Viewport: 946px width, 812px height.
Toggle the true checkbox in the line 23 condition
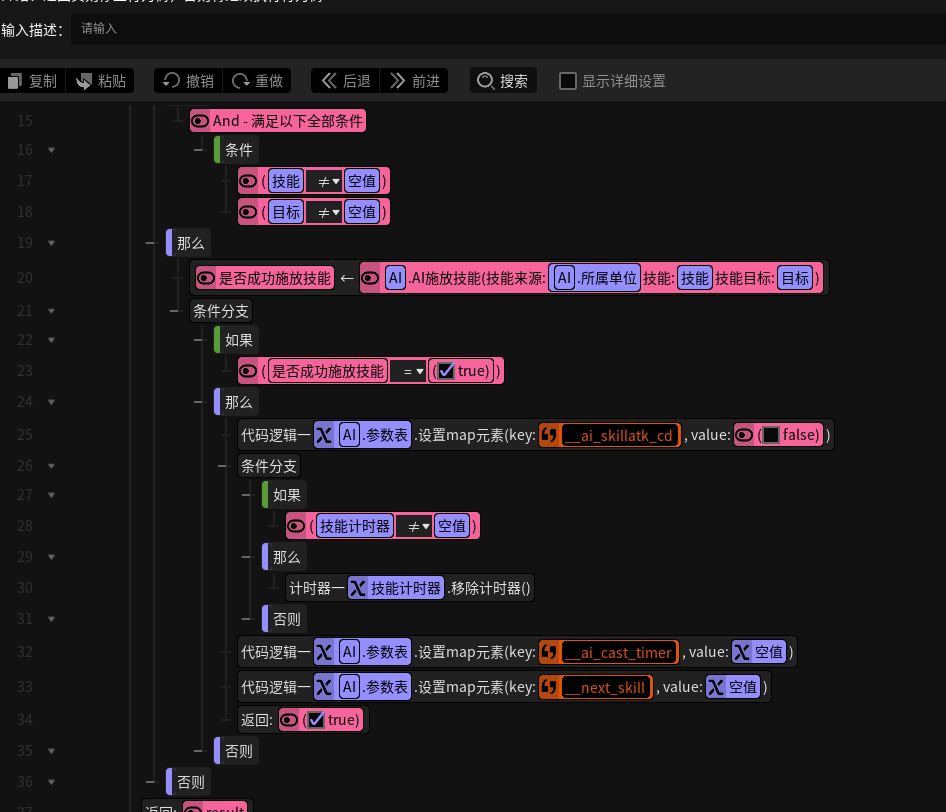click(x=446, y=371)
